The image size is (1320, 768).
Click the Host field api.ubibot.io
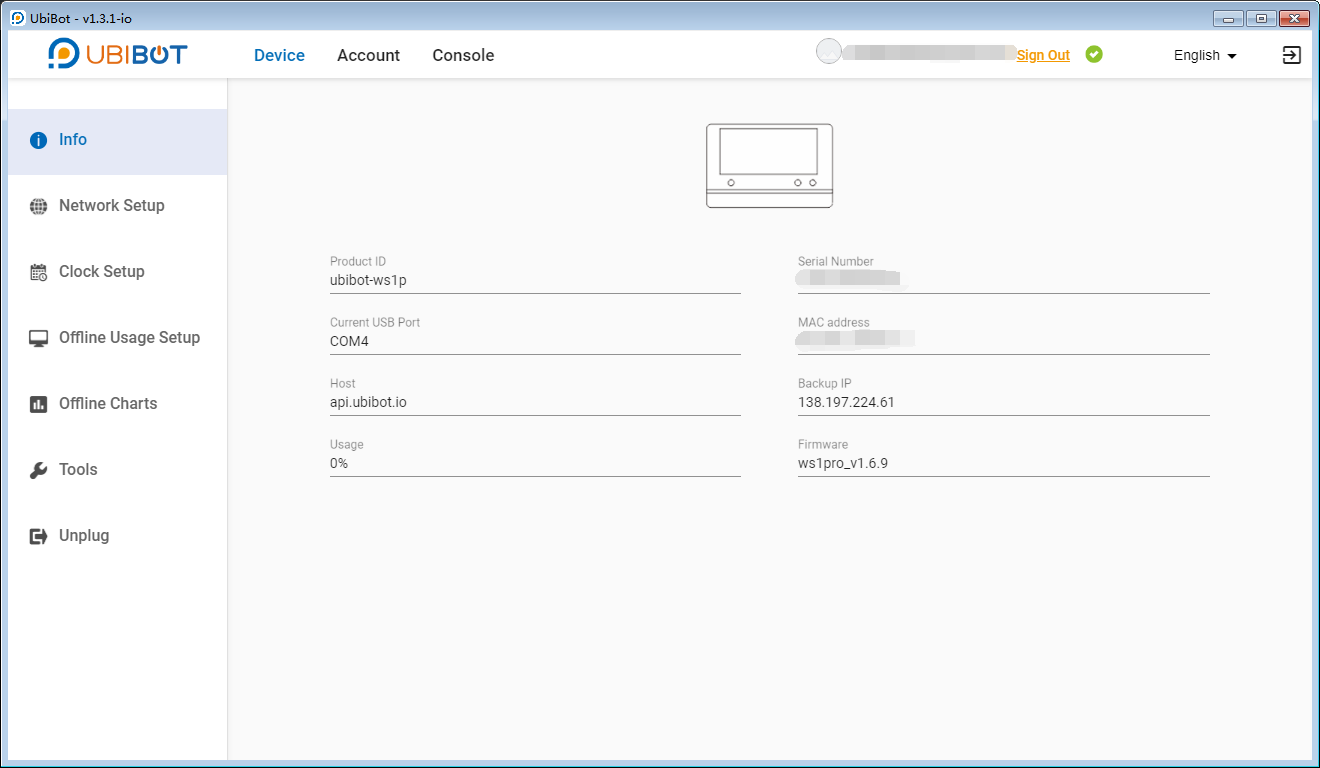[x=535, y=403]
